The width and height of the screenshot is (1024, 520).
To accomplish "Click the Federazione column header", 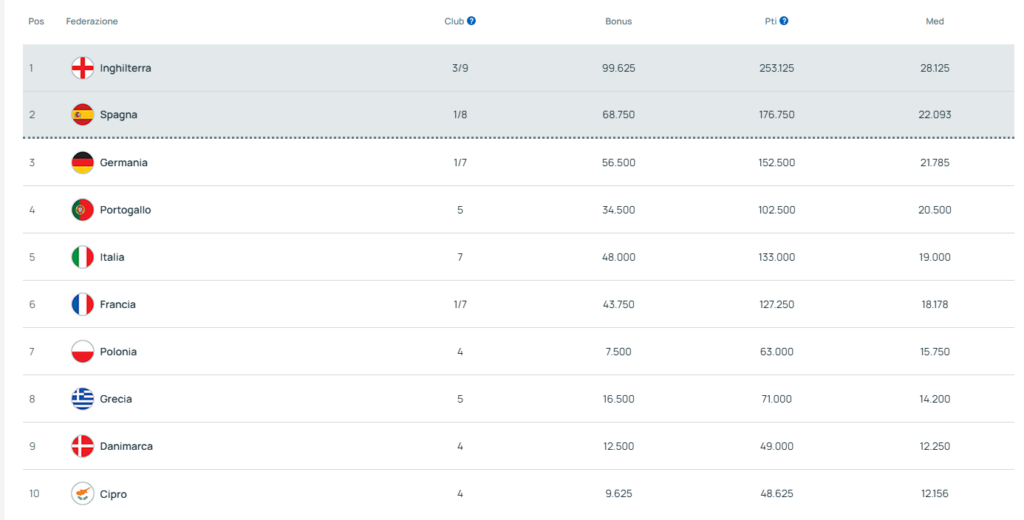I will (x=92, y=22).
